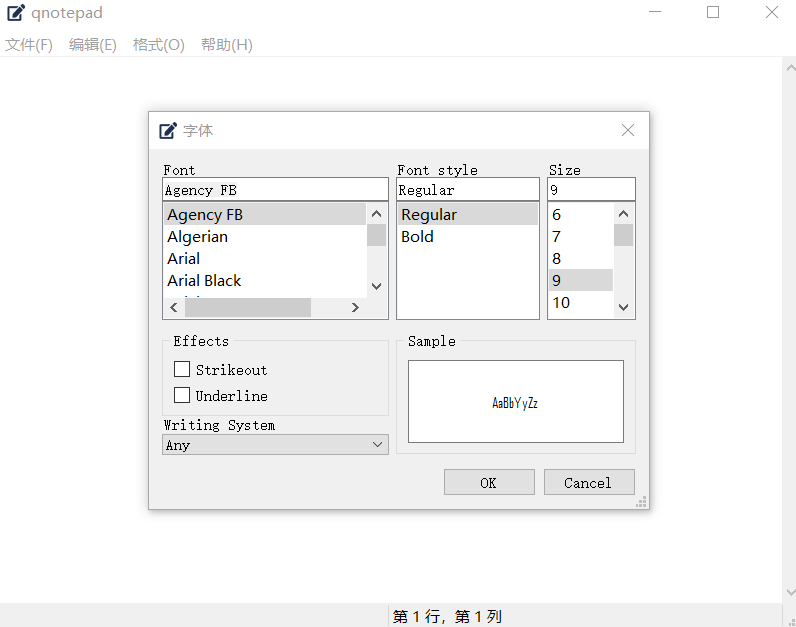Enable the Strikeout effect checkbox
Screen dimensions: 796x627
[182, 370]
